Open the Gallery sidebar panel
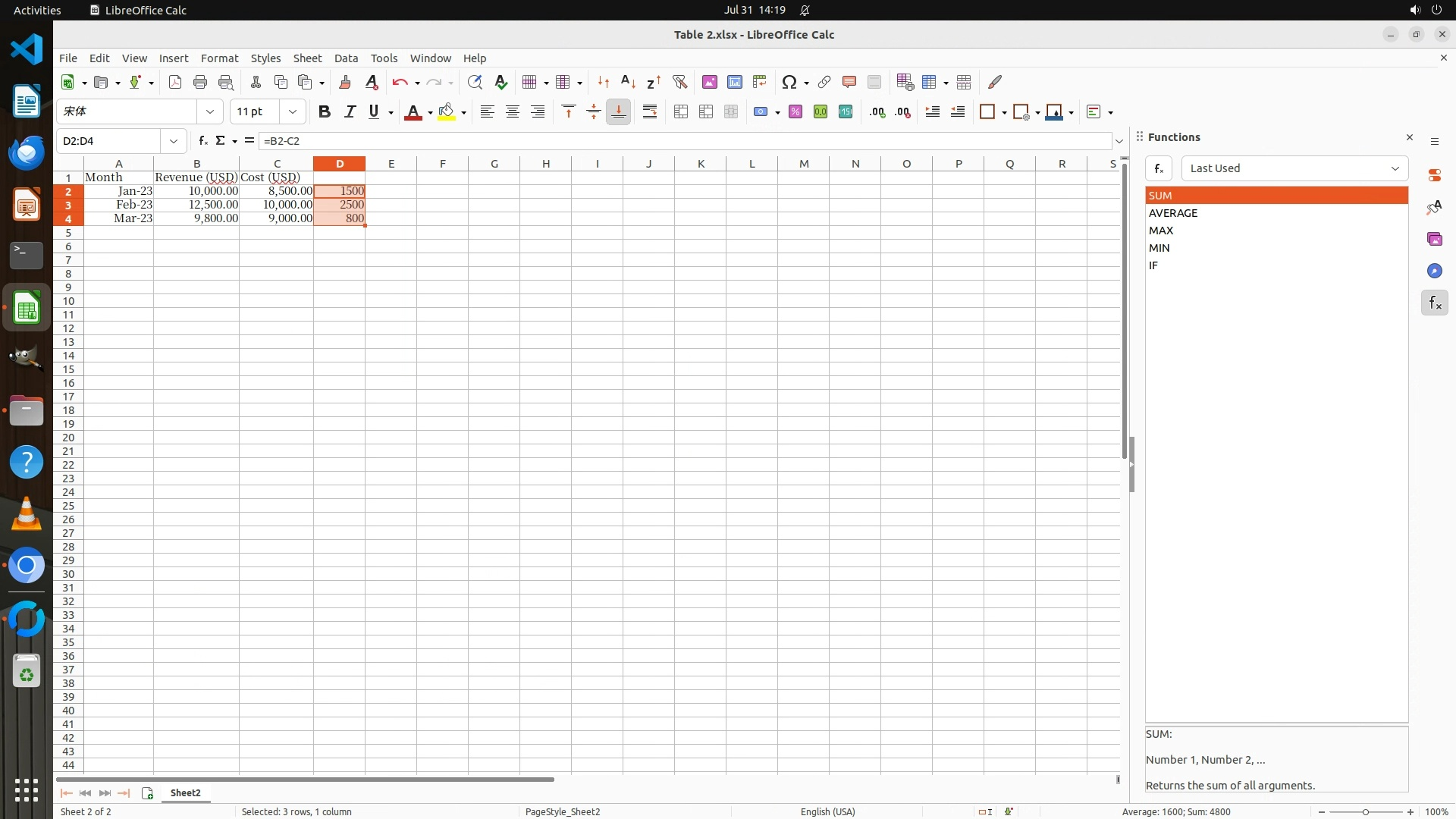 1434,240
